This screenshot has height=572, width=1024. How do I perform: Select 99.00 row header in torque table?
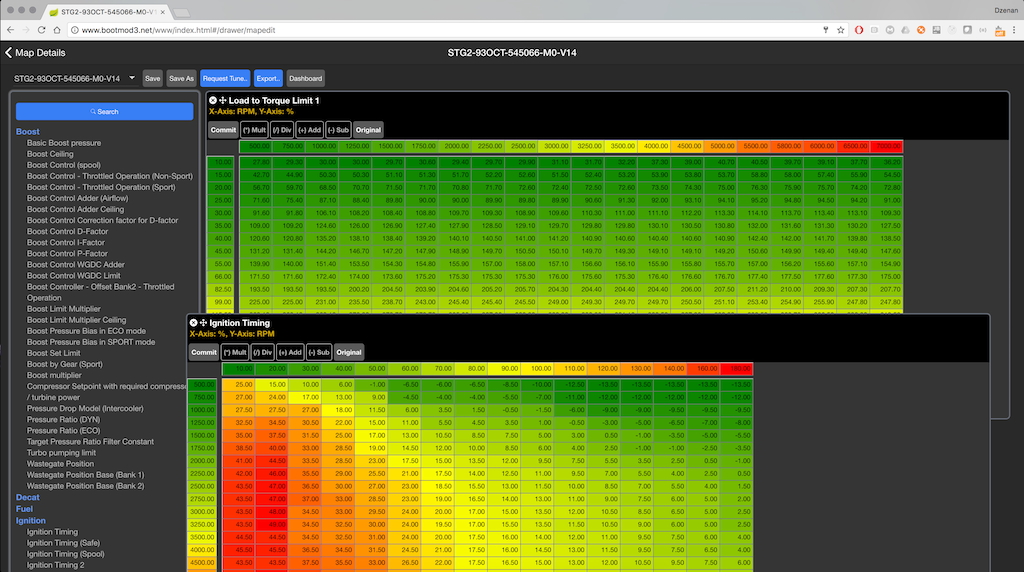tap(222, 302)
